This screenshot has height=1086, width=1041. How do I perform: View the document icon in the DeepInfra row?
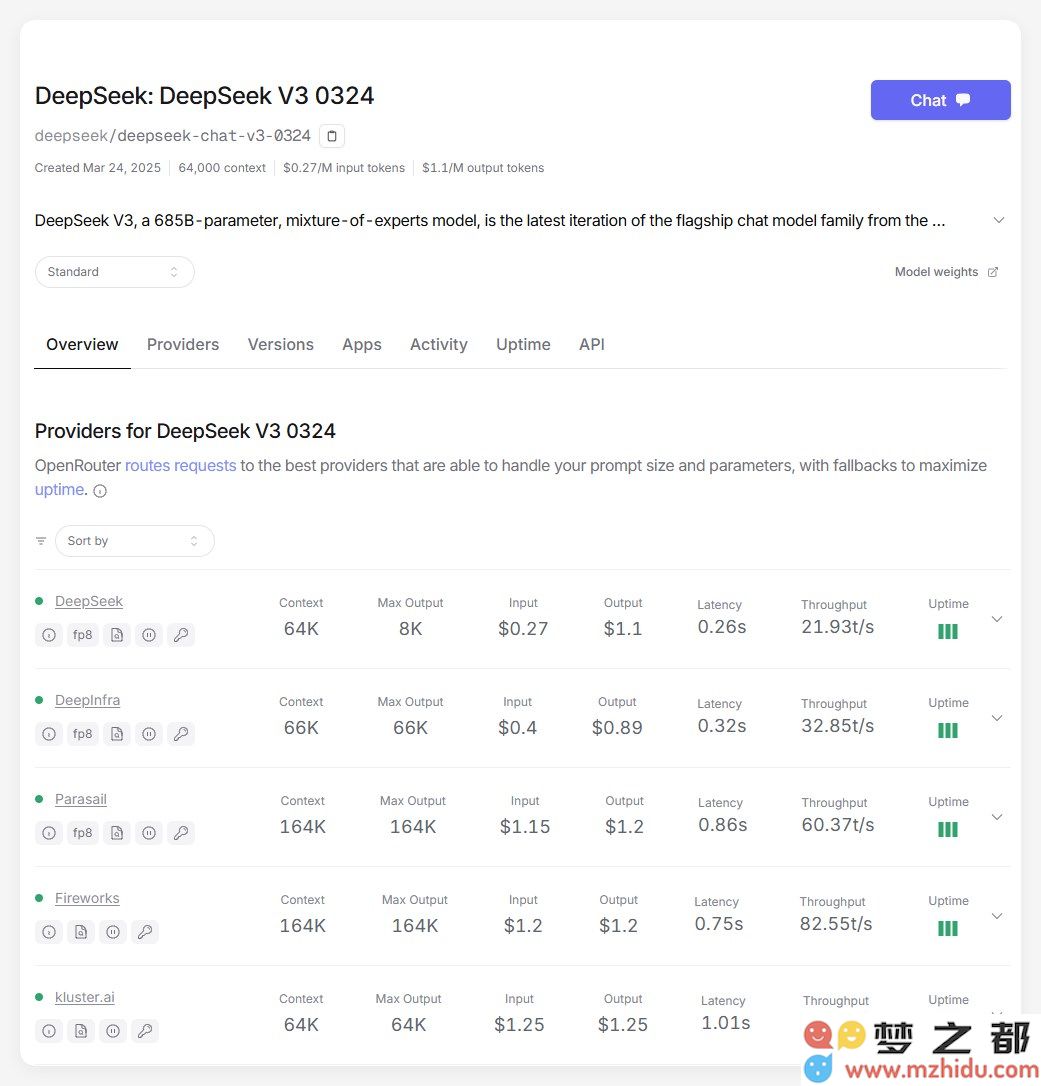[116, 733]
